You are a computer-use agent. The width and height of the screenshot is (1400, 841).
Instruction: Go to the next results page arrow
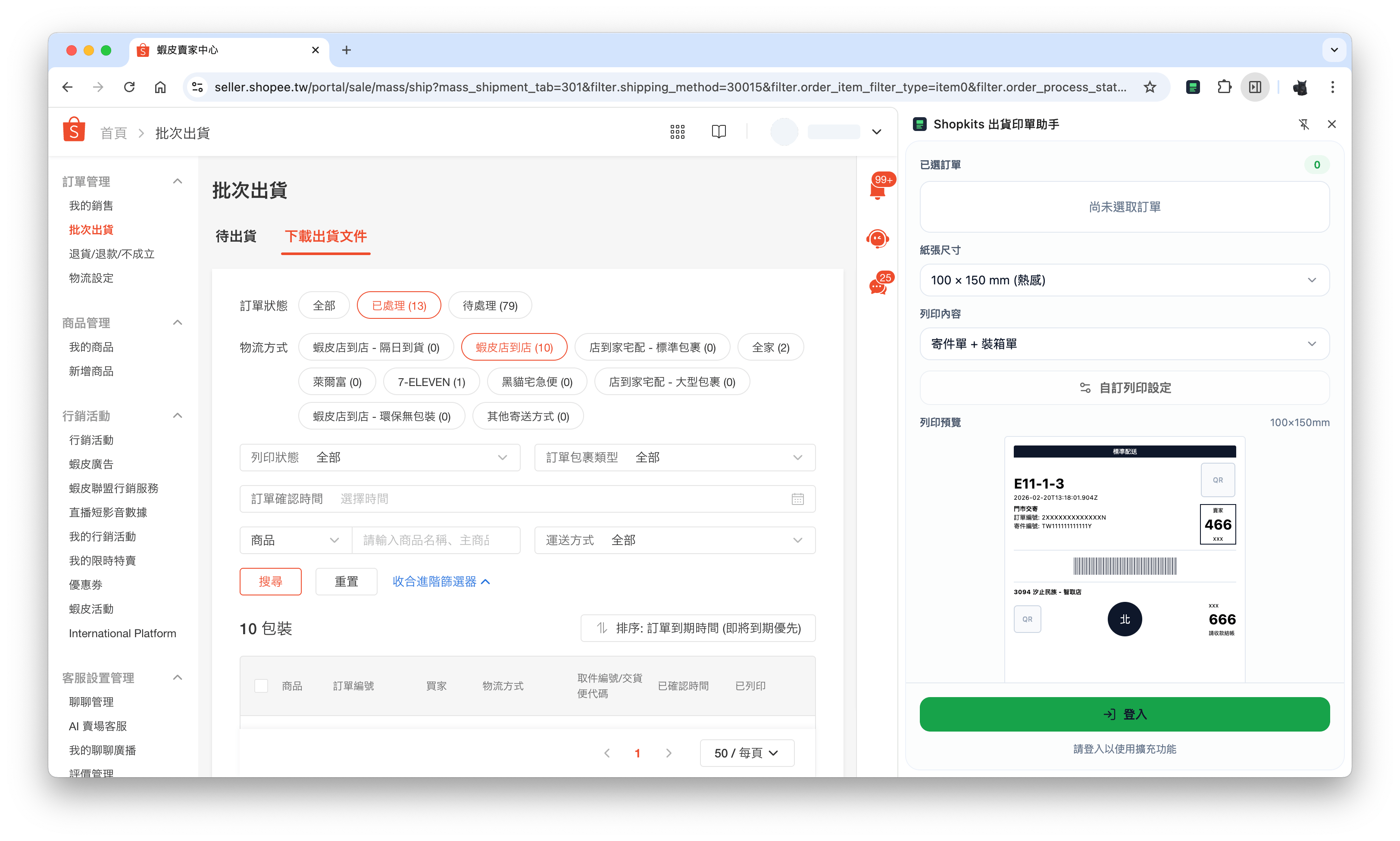(x=669, y=753)
